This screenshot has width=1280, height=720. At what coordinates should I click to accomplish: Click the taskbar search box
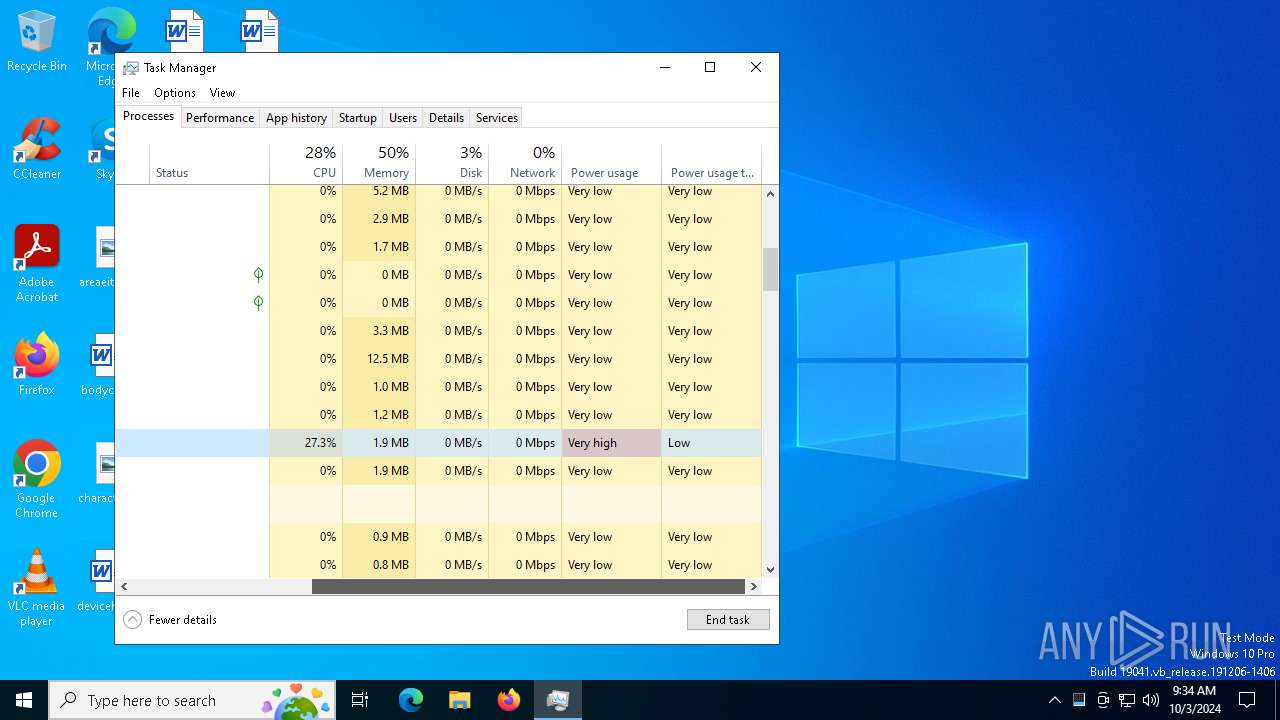tap(193, 700)
